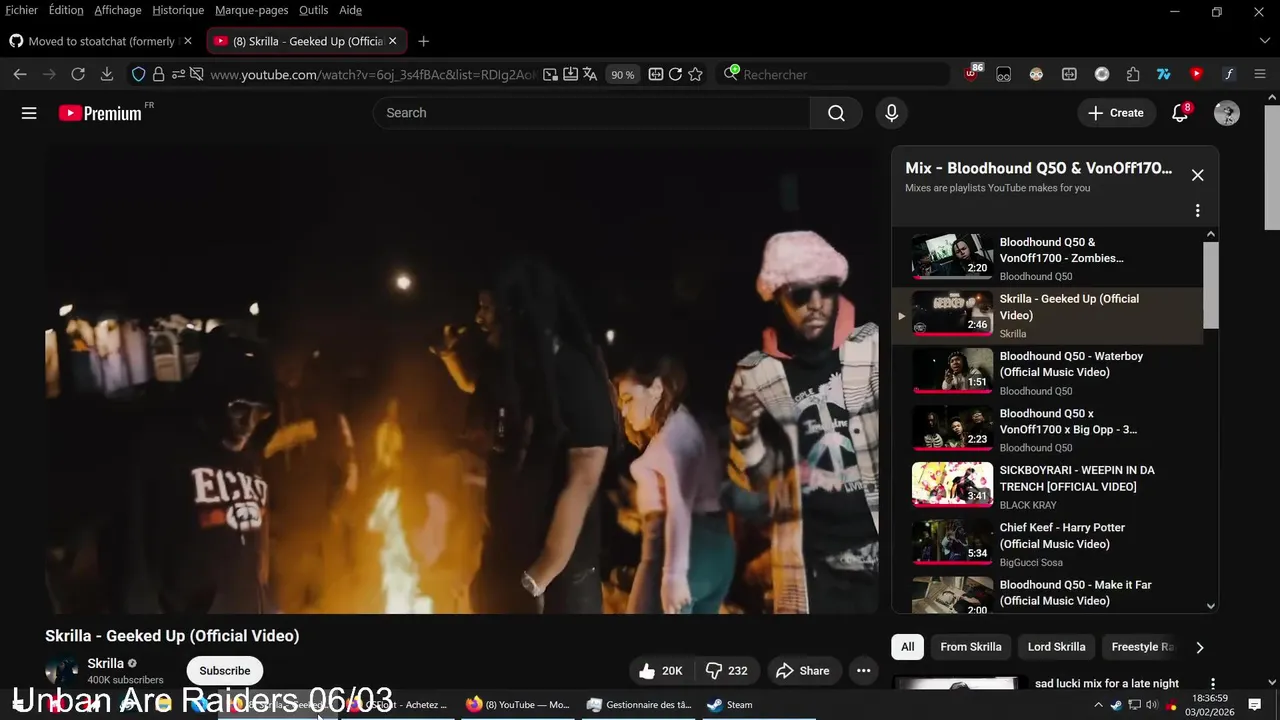Open the notifications bell icon
Image resolution: width=1280 pixels, height=720 pixels.
coord(1180,113)
